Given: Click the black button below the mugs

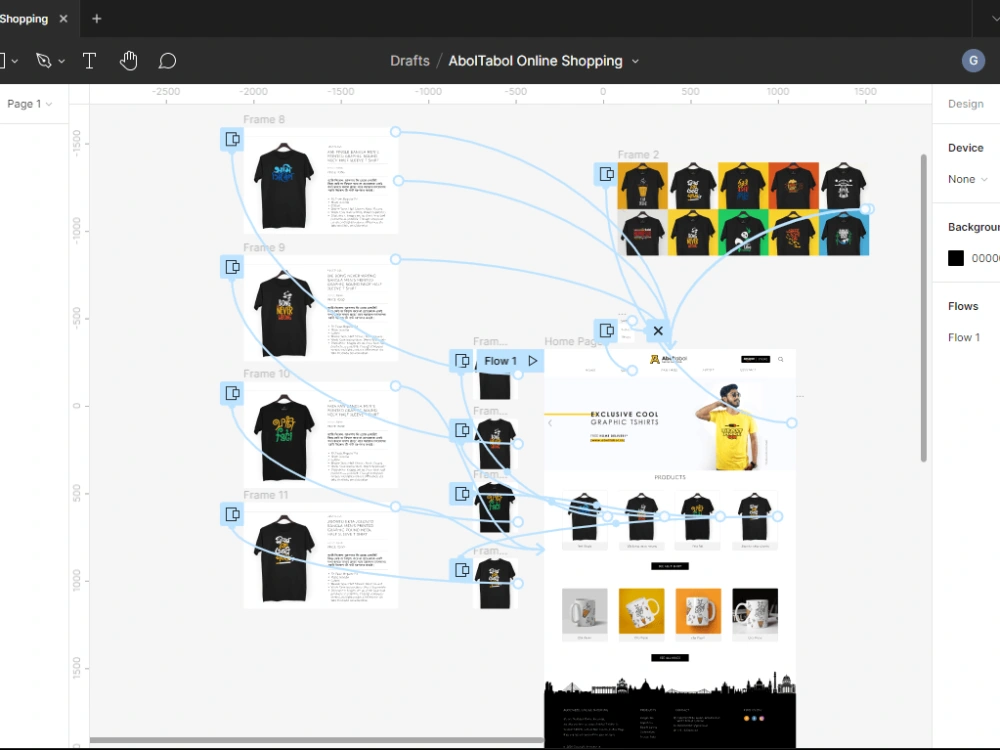Looking at the screenshot, I should click(670, 658).
